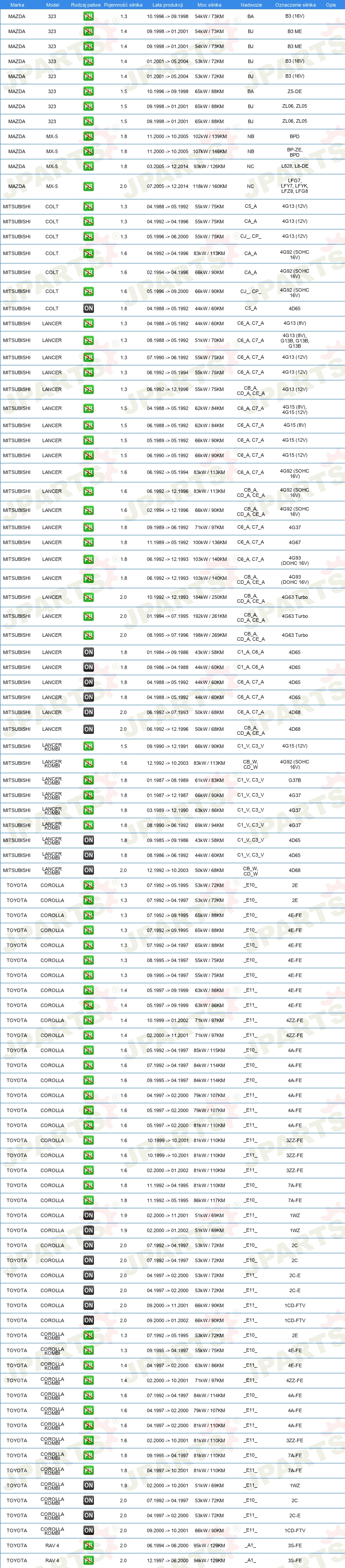Click petrol icon in Corolla 4ZZ-FE 10.1999-01.2002 row
This screenshot has height=1568, width=345.
[88, 1020]
